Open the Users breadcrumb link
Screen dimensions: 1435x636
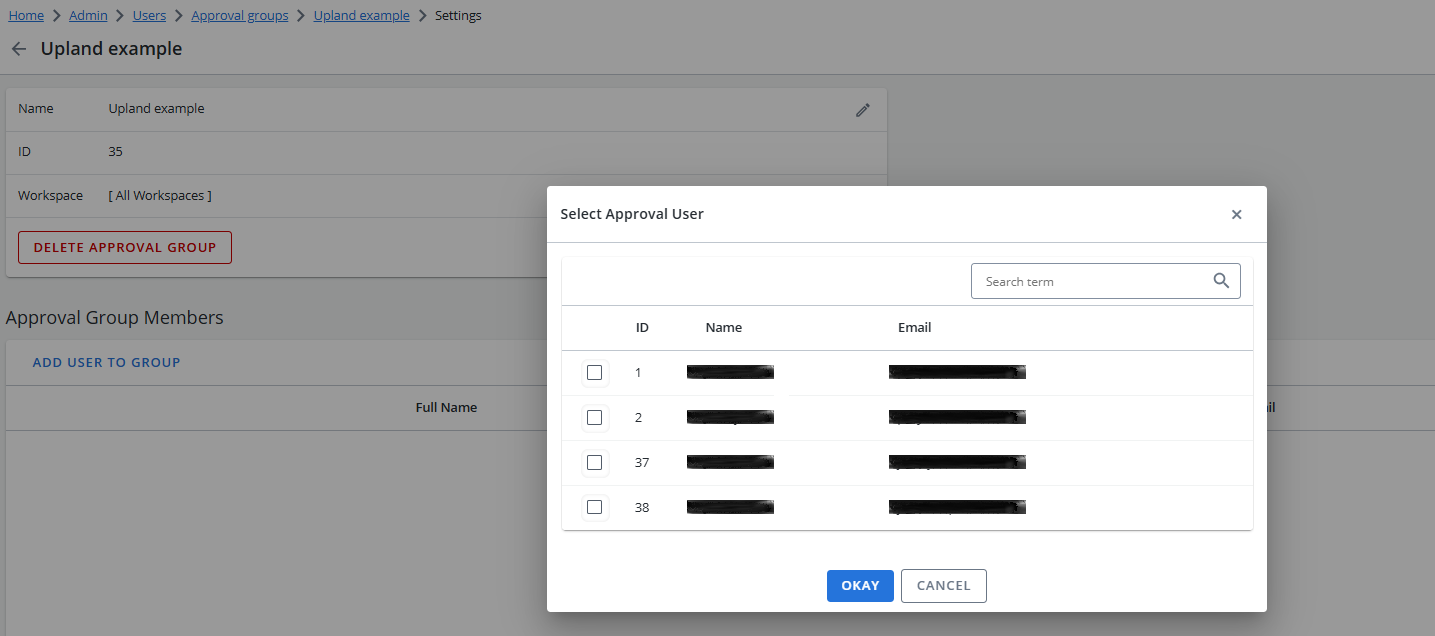(x=149, y=16)
